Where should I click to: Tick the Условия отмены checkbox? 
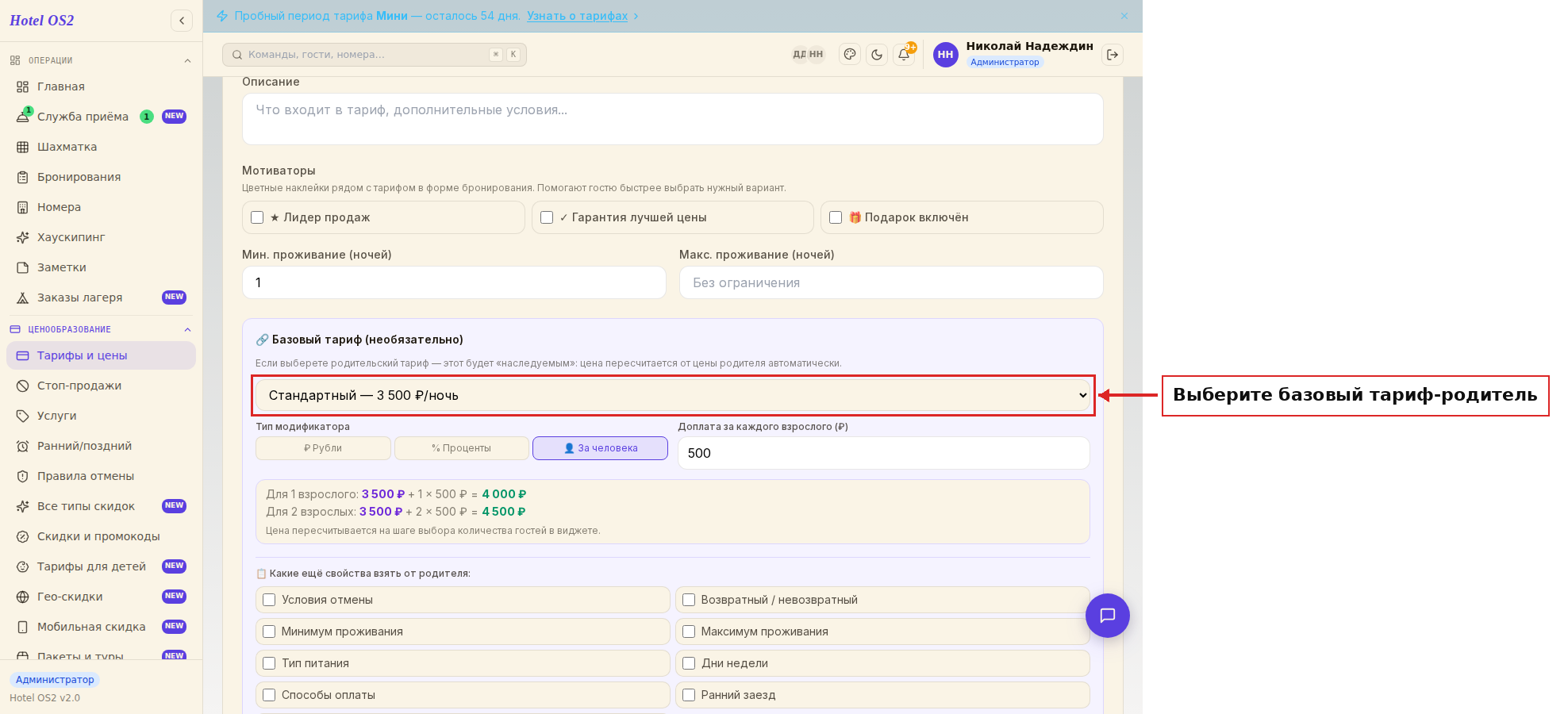[x=269, y=600]
